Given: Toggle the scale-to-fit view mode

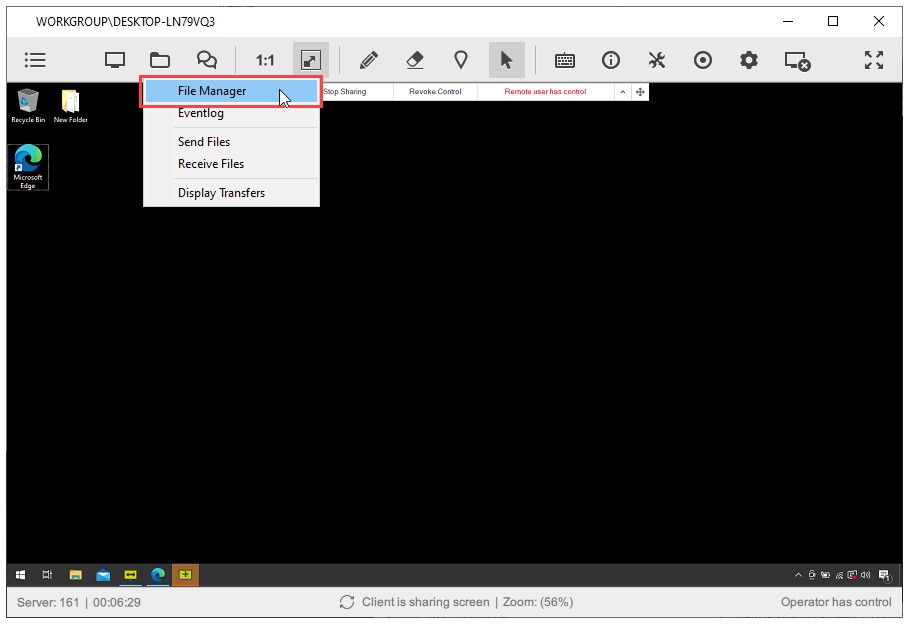Looking at the screenshot, I should (x=309, y=60).
